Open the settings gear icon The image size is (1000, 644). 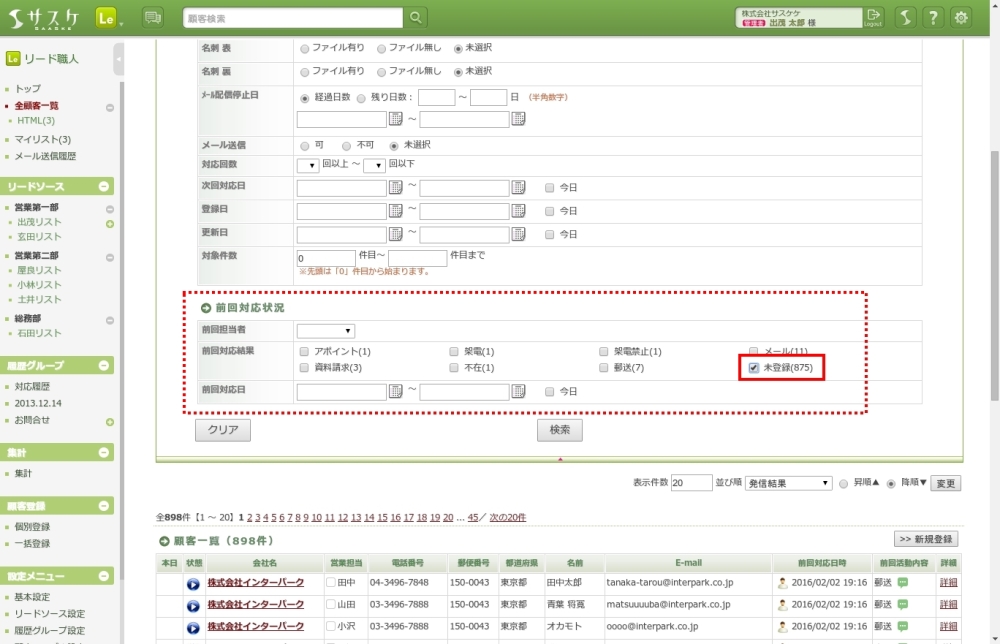point(961,18)
